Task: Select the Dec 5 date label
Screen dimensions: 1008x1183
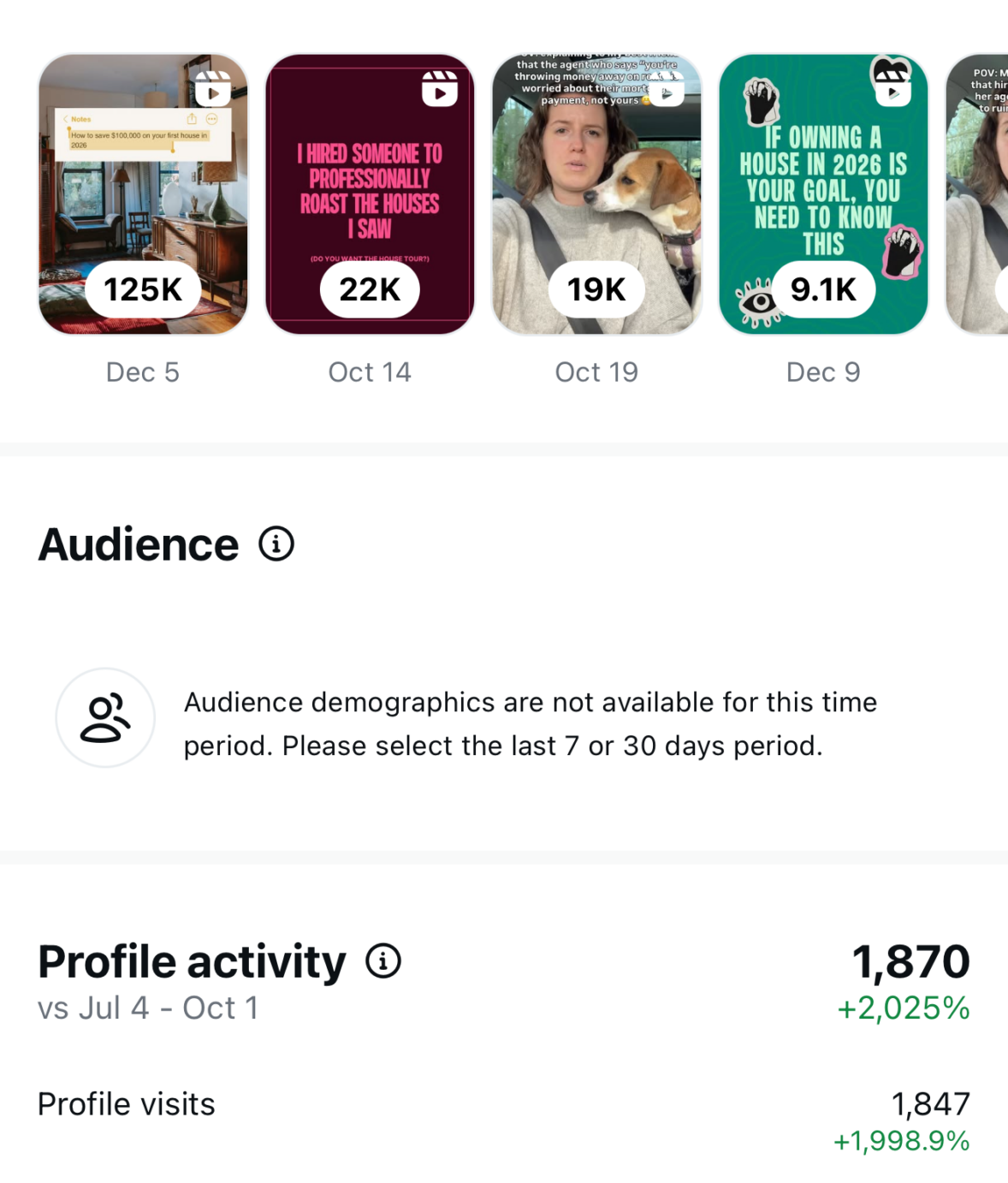Action: (143, 372)
